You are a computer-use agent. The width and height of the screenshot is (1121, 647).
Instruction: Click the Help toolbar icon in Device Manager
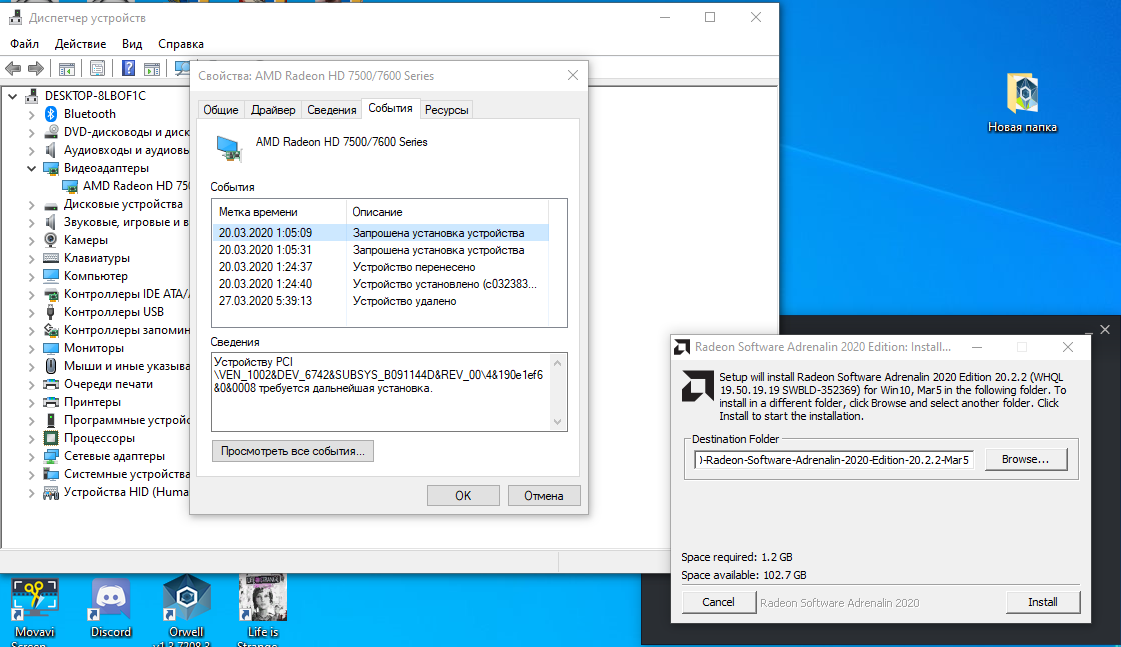[128, 69]
